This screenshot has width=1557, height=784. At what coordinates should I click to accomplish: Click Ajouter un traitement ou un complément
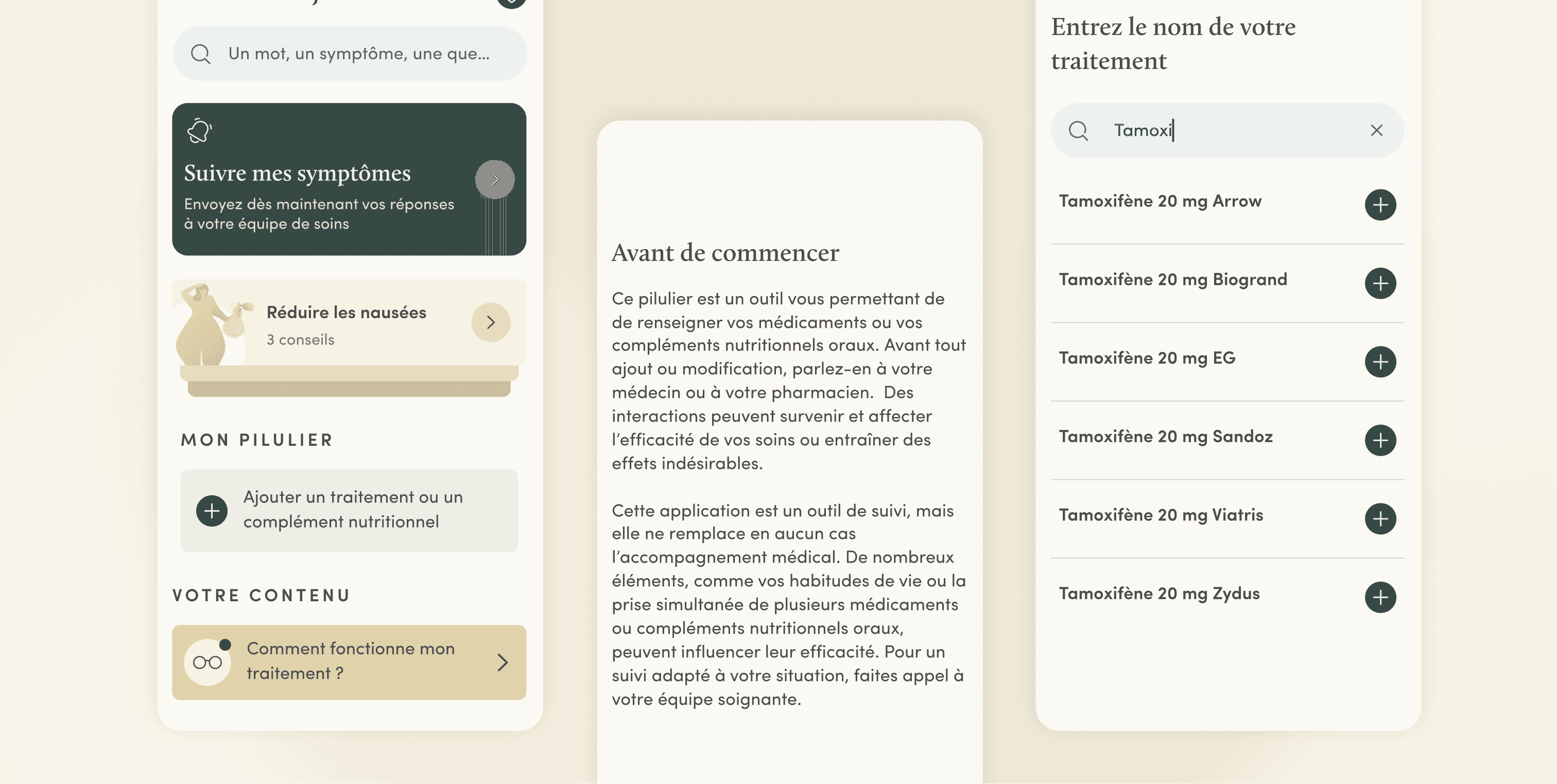[x=353, y=510]
